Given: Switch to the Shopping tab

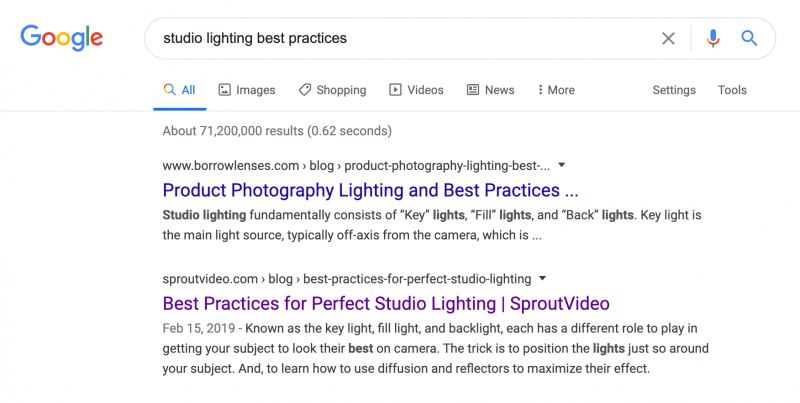Looking at the screenshot, I should 332,90.
